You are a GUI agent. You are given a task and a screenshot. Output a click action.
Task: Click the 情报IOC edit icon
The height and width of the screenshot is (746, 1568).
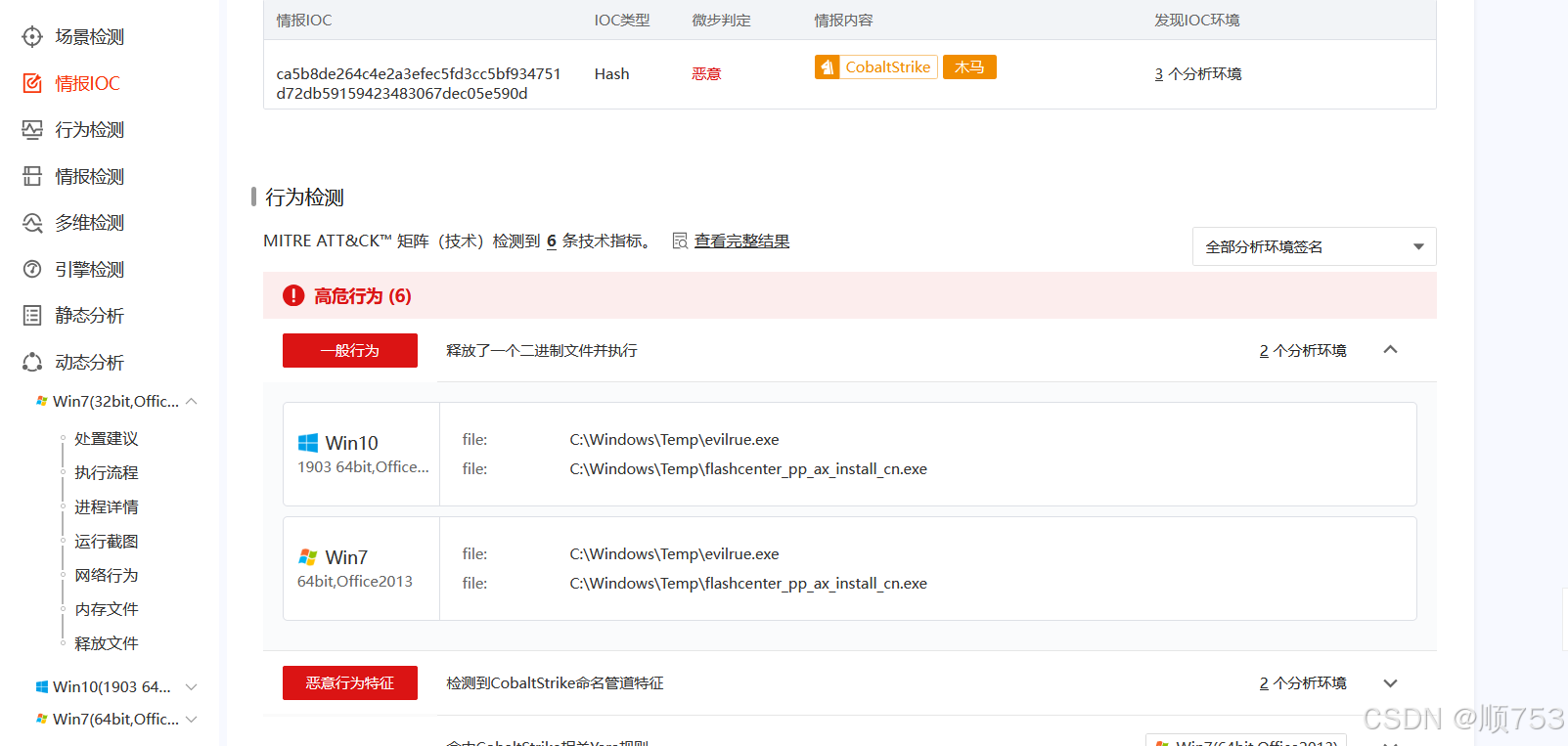coord(32,83)
